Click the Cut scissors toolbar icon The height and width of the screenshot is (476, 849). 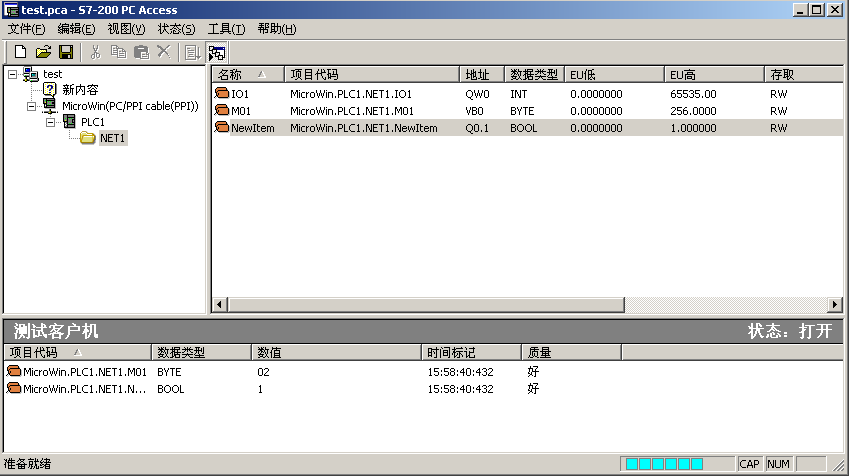pyautogui.click(x=96, y=52)
